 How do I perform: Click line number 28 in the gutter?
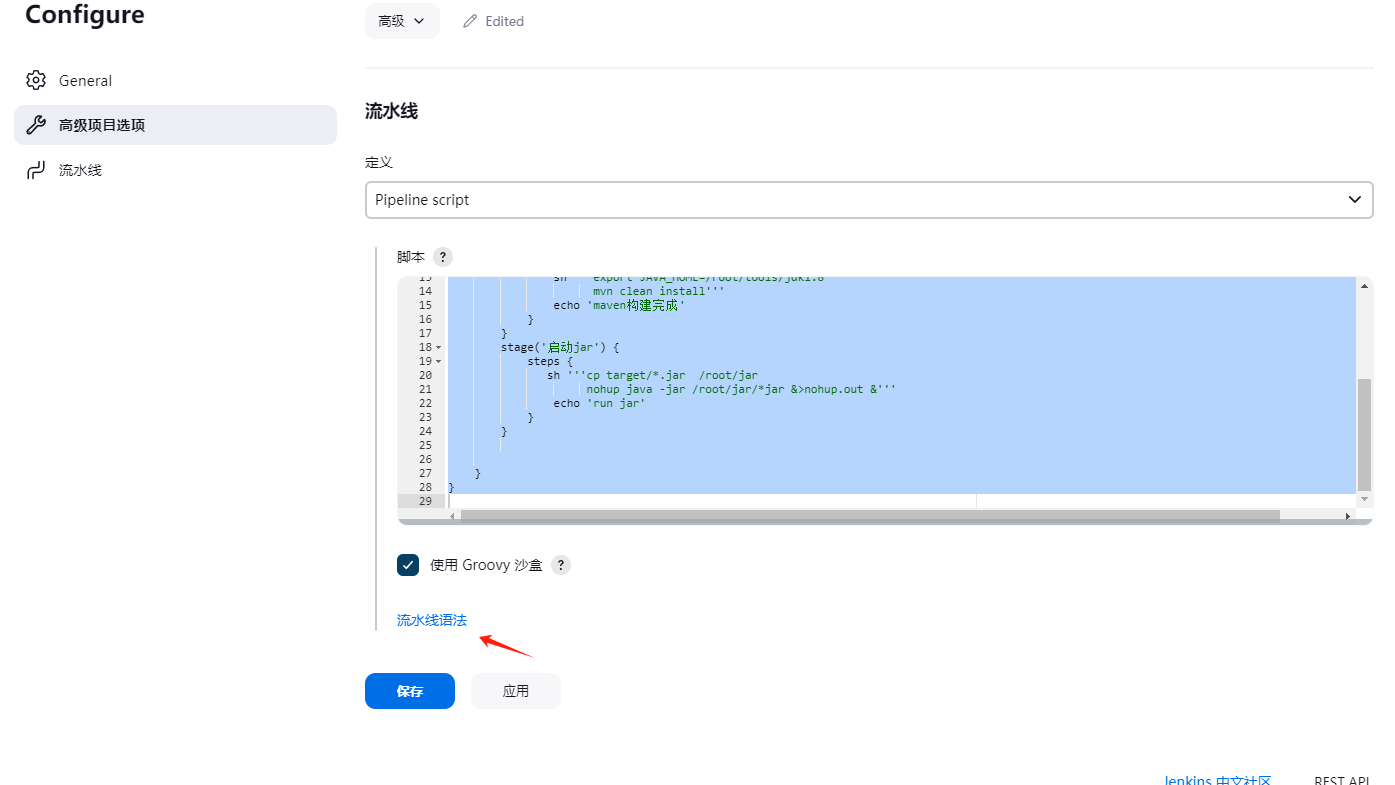coord(425,487)
